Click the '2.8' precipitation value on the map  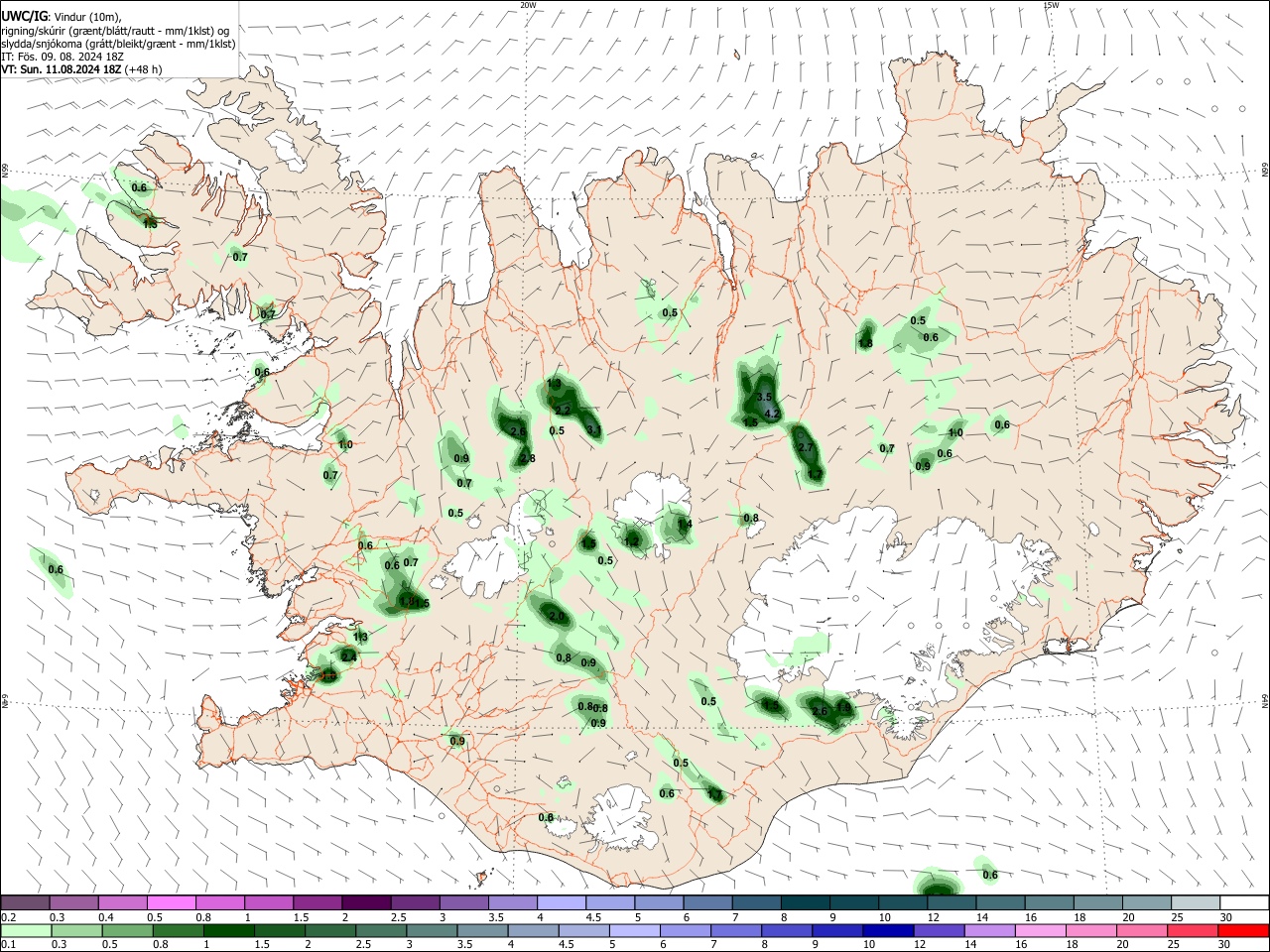(x=527, y=458)
